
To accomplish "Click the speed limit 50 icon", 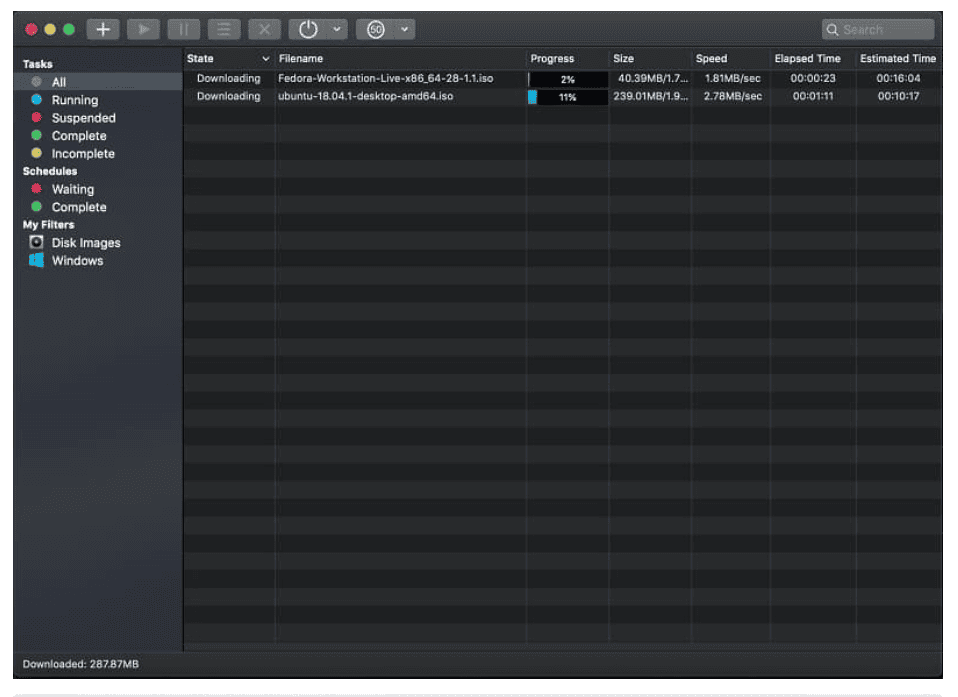I will [376, 29].
